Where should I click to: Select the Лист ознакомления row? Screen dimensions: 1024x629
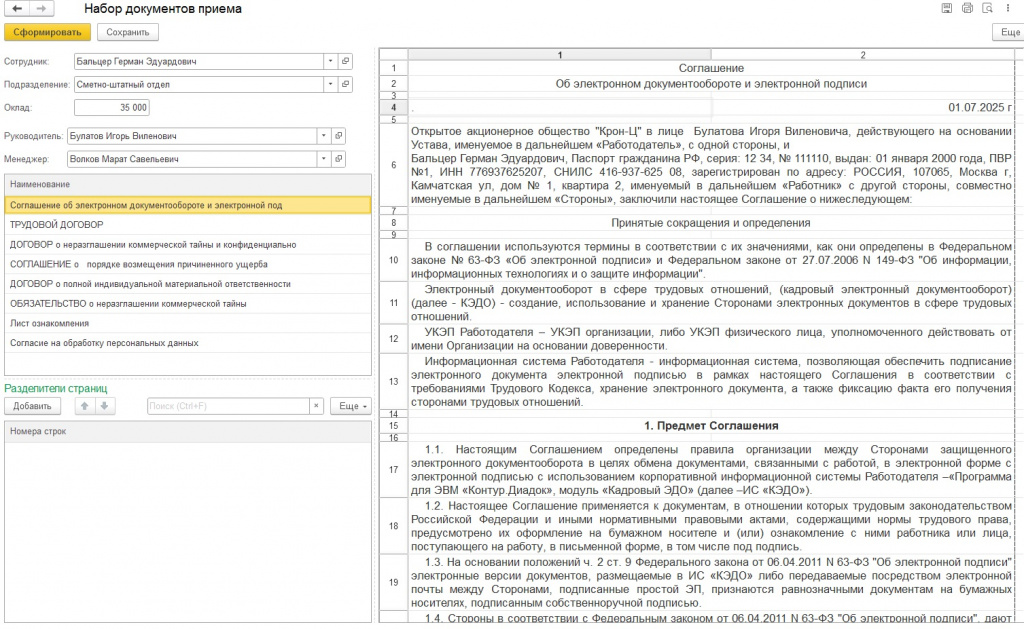(x=188, y=323)
